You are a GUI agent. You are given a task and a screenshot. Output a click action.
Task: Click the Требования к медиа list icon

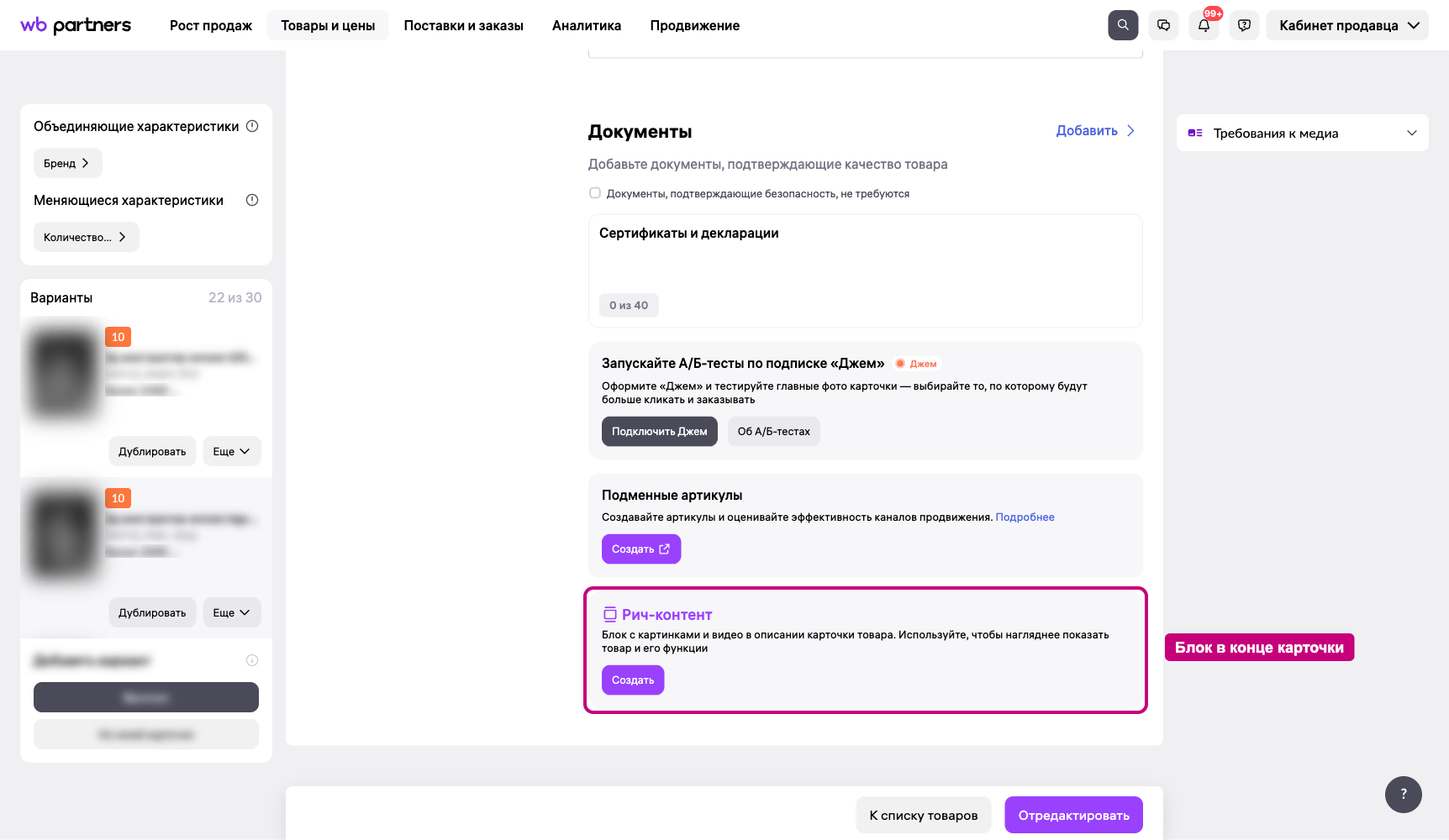pos(1195,133)
